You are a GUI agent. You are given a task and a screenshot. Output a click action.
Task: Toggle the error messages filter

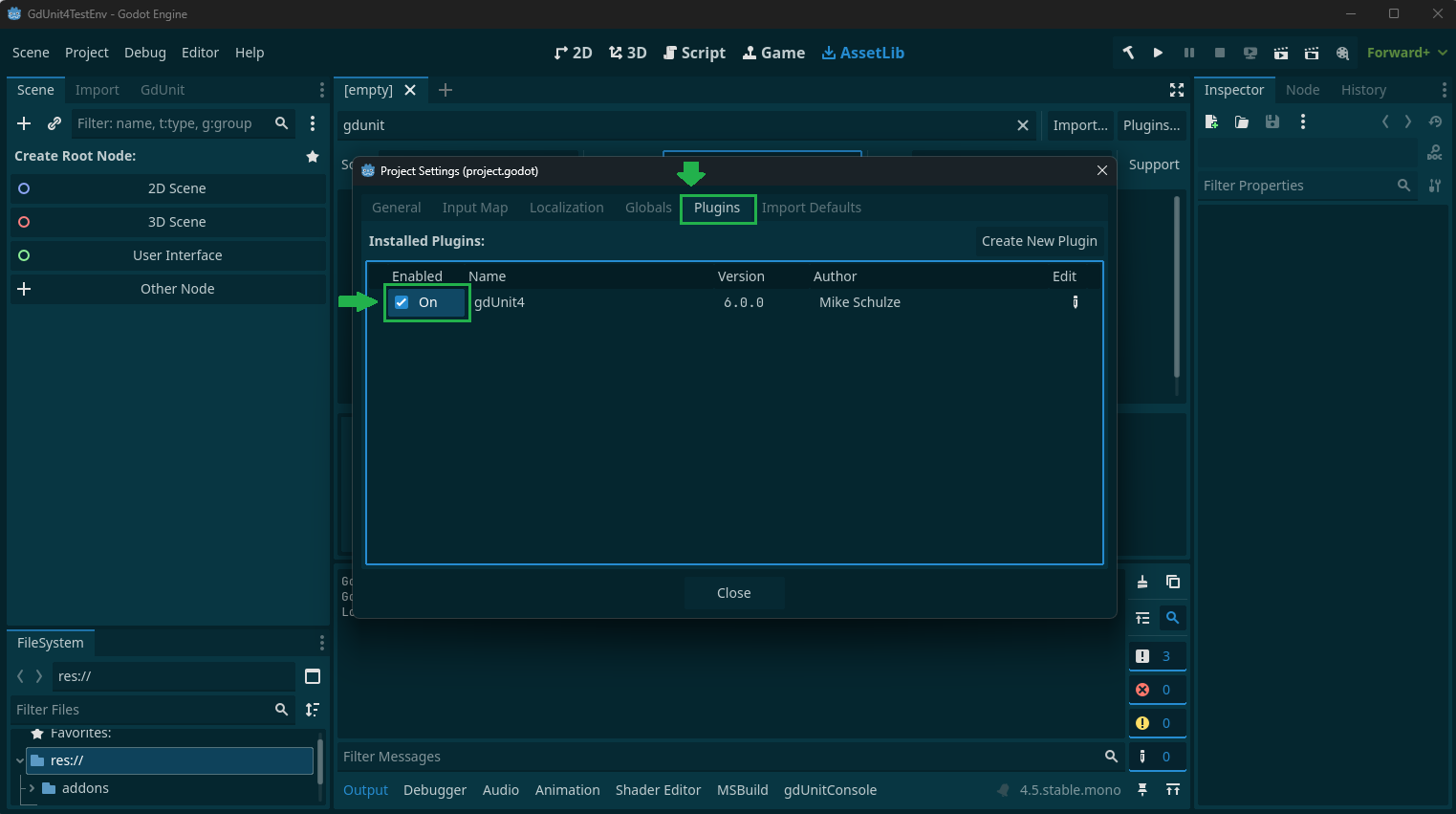[x=1157, y=690]
